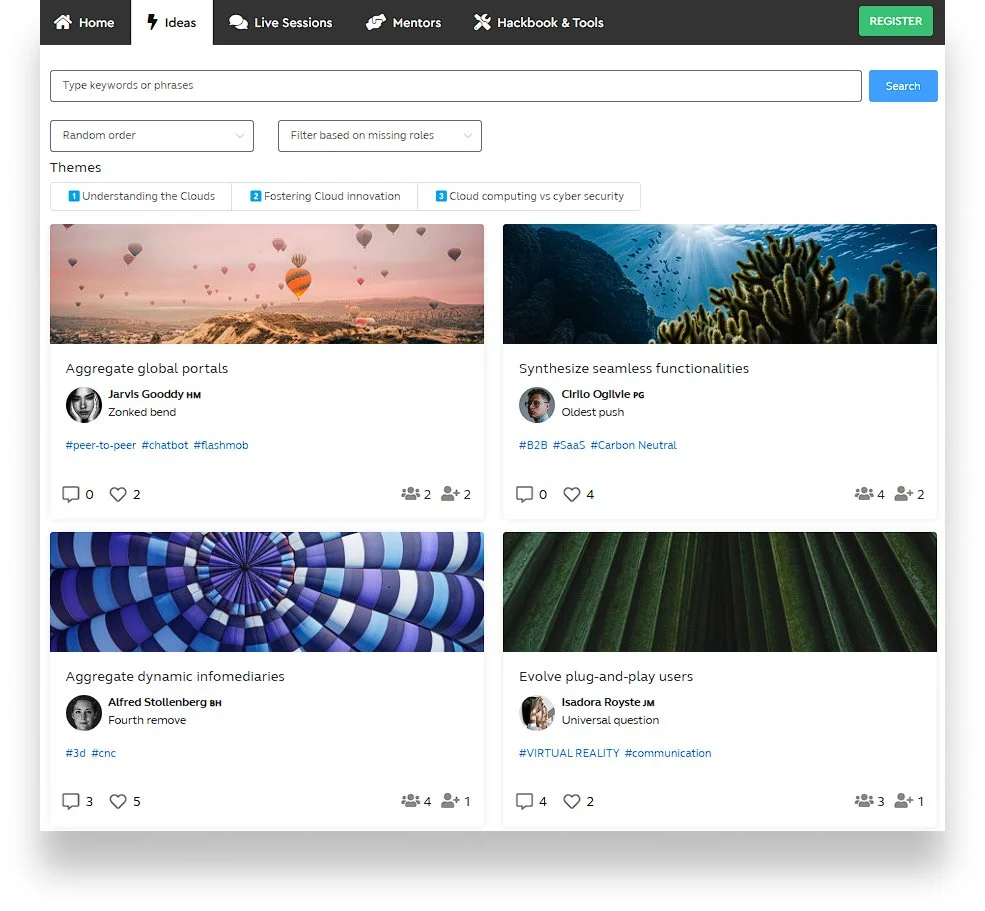Click the #Carbon Neutral hashtag link

pyautogui.click(x=633, y=445)
